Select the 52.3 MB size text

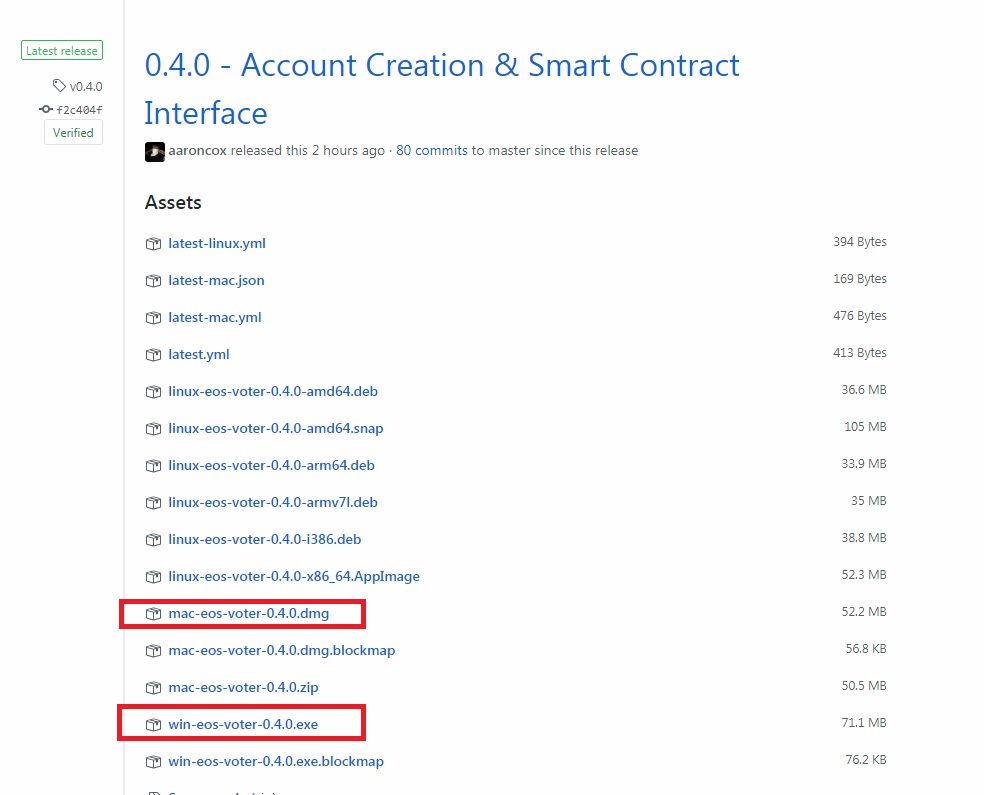864,575
